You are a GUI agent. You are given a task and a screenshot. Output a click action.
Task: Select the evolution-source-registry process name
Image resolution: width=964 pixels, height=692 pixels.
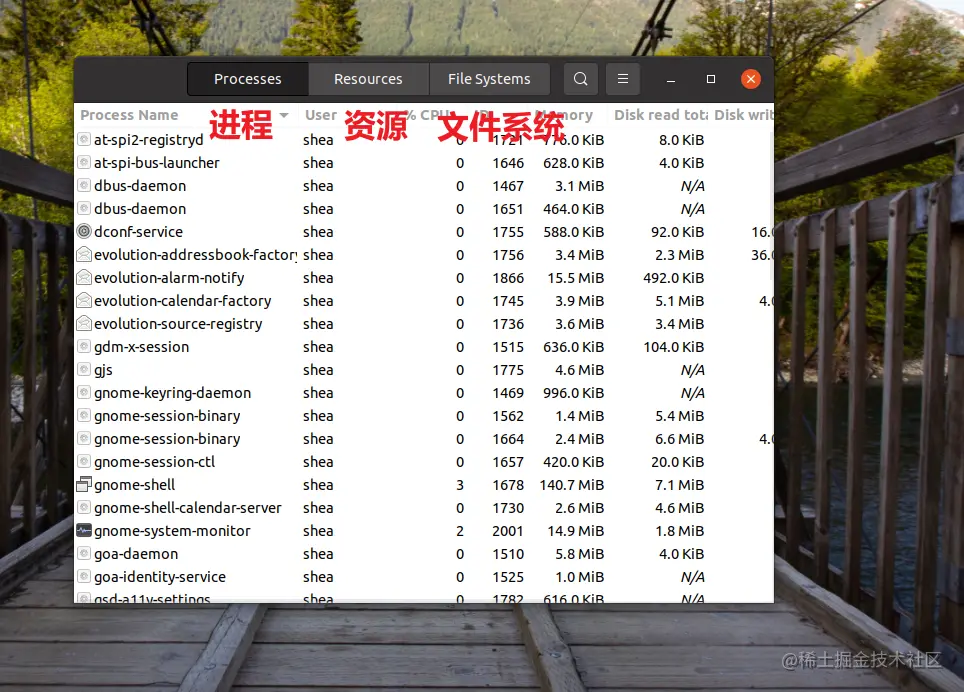tap(178, 324)
